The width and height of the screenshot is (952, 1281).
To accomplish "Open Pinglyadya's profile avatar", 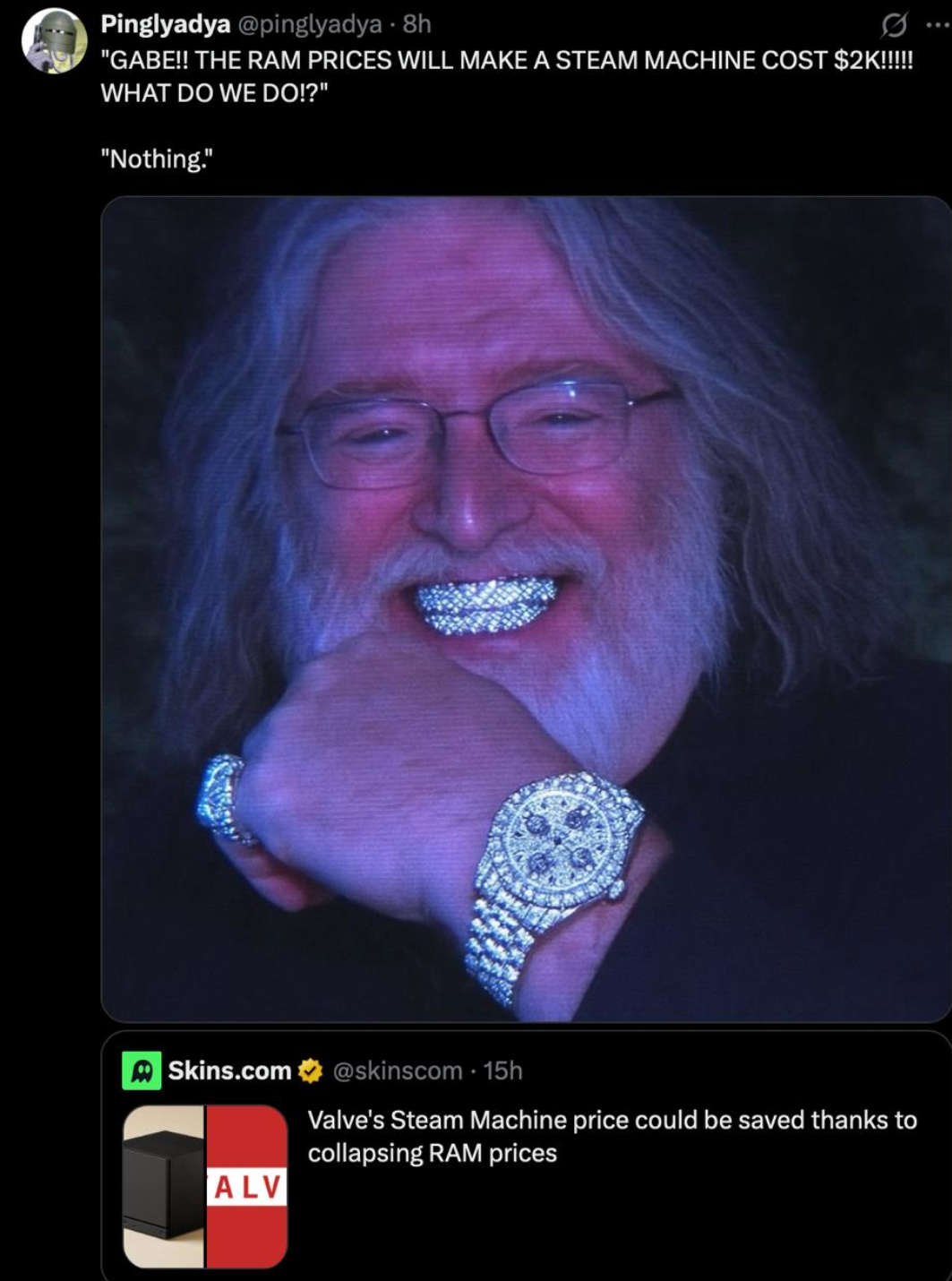I will tap(55, 41).
